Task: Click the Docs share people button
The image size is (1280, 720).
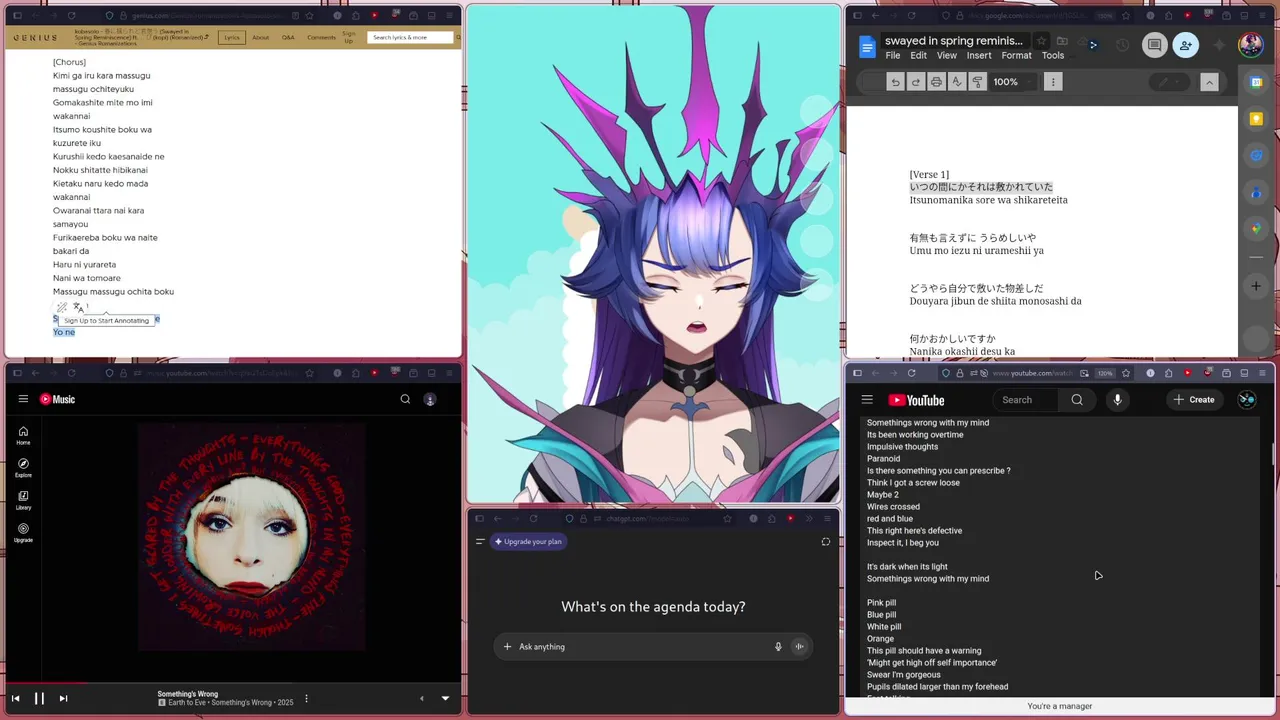Action: click(x=1185, y=45)
